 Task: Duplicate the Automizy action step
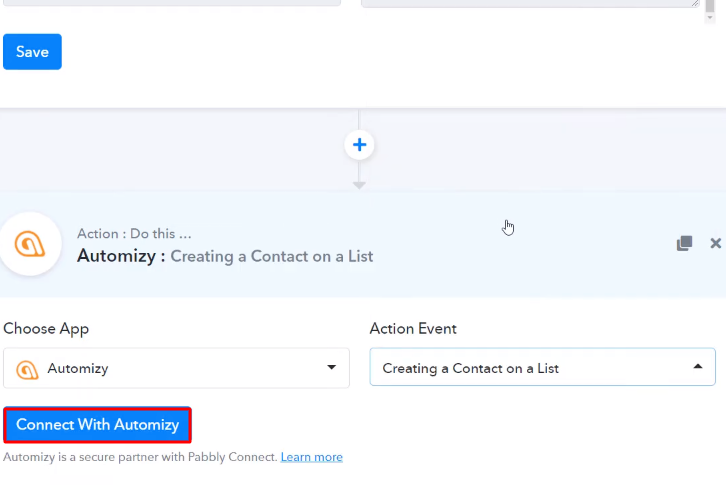[684, 243]
